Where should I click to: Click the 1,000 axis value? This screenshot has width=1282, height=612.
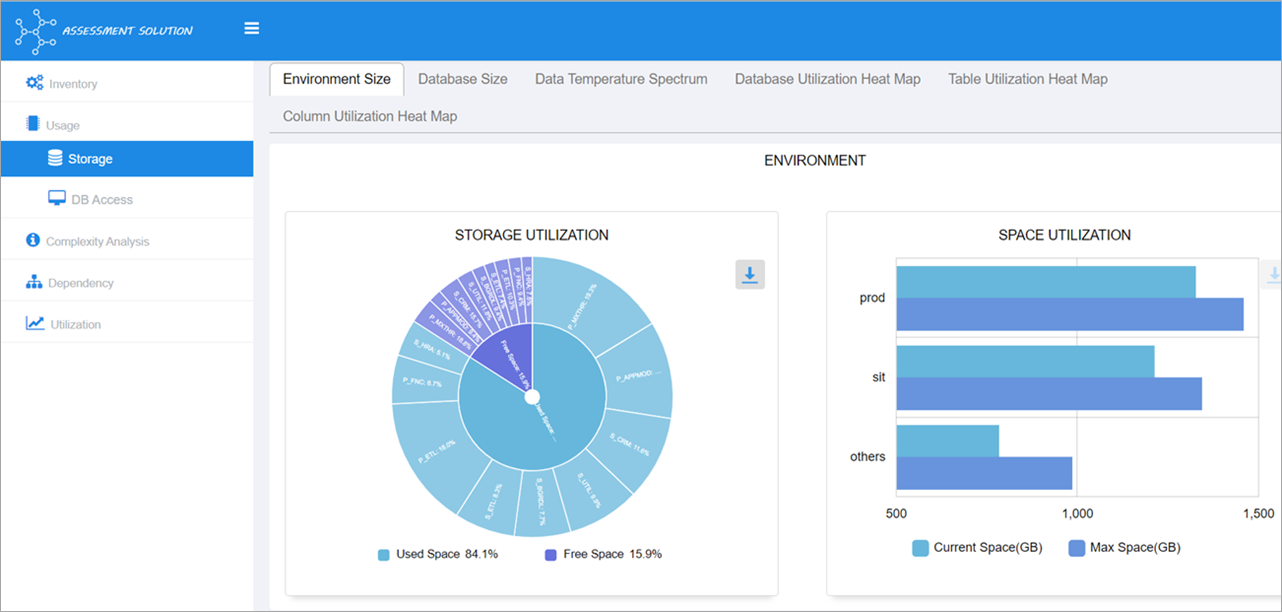point(1076,513)
